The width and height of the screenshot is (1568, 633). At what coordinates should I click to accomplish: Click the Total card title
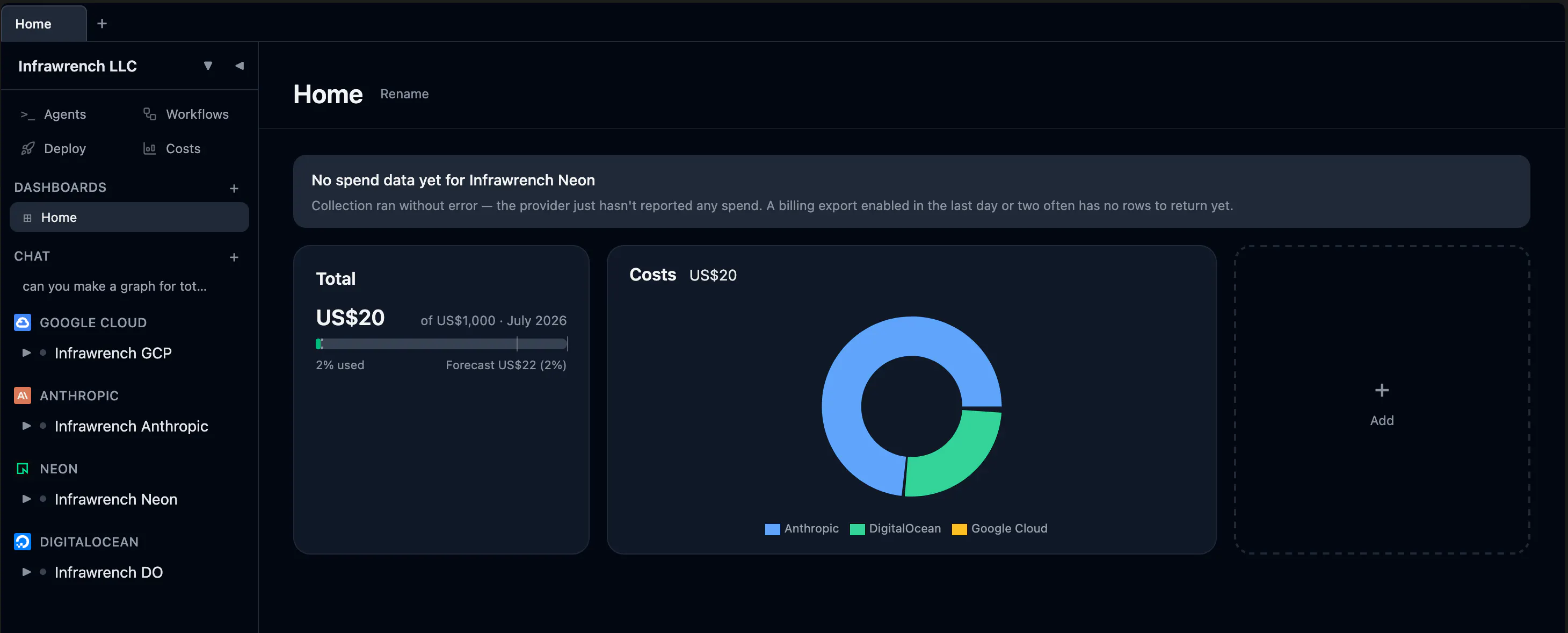(x=336, y=279)
